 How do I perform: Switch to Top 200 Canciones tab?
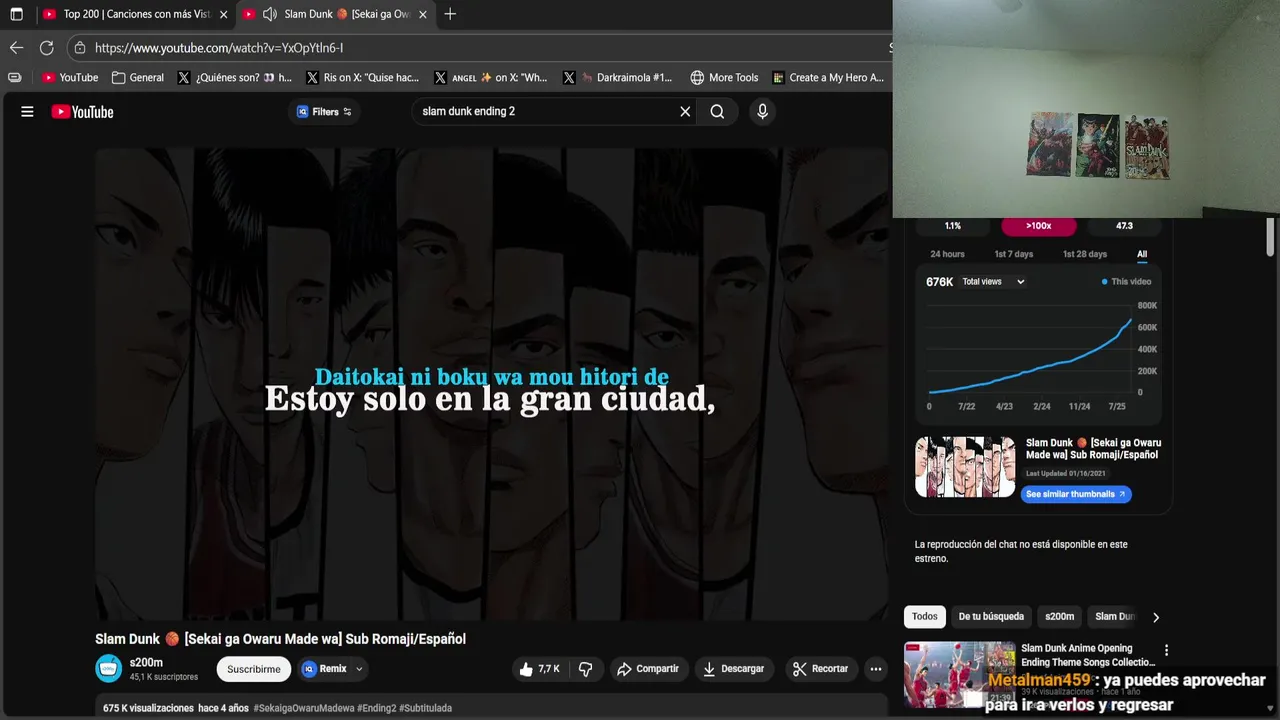(127, 14)
